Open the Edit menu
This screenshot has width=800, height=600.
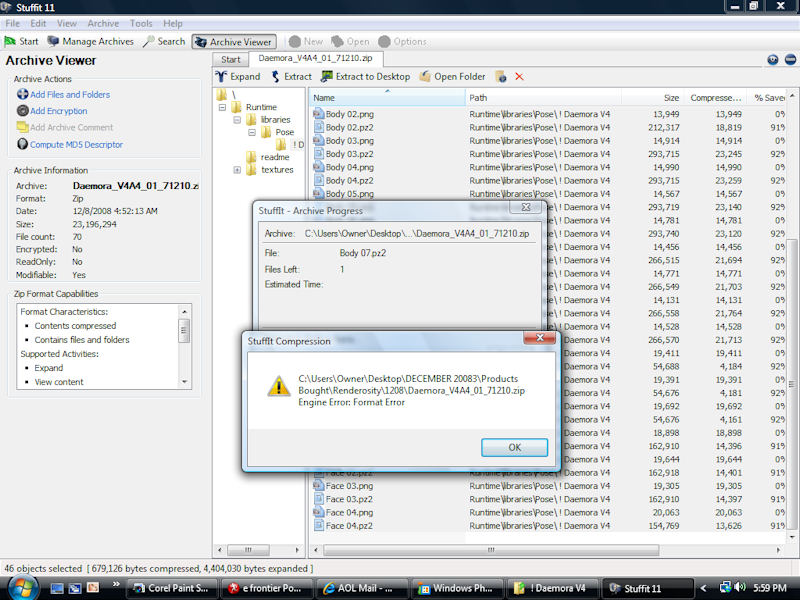click(x=38, y=23)
